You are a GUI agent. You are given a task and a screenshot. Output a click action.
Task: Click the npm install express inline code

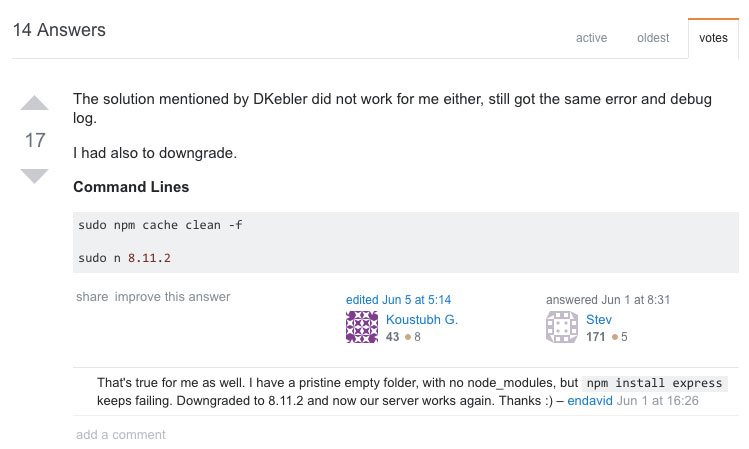click(x=654, y=383)
